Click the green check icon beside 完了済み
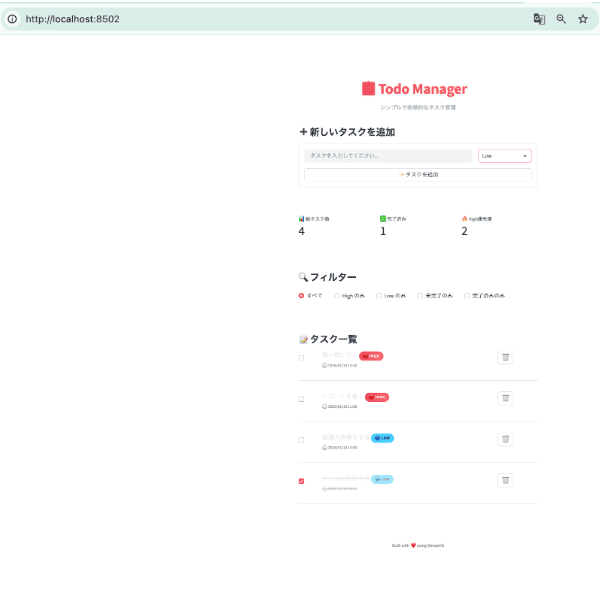The image size is (600, 595). pyautogui.click(x=383, y=219)
